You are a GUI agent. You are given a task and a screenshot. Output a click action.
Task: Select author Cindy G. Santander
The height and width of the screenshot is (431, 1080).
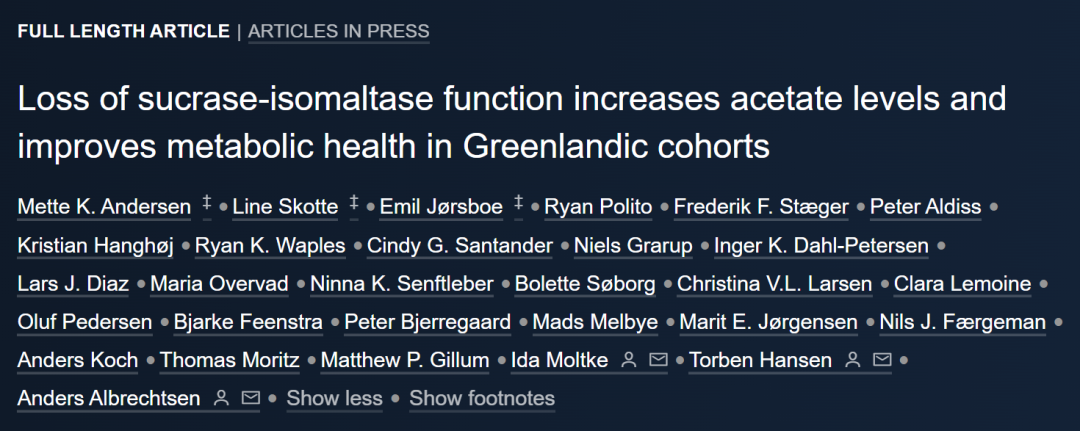click(460, 246)
